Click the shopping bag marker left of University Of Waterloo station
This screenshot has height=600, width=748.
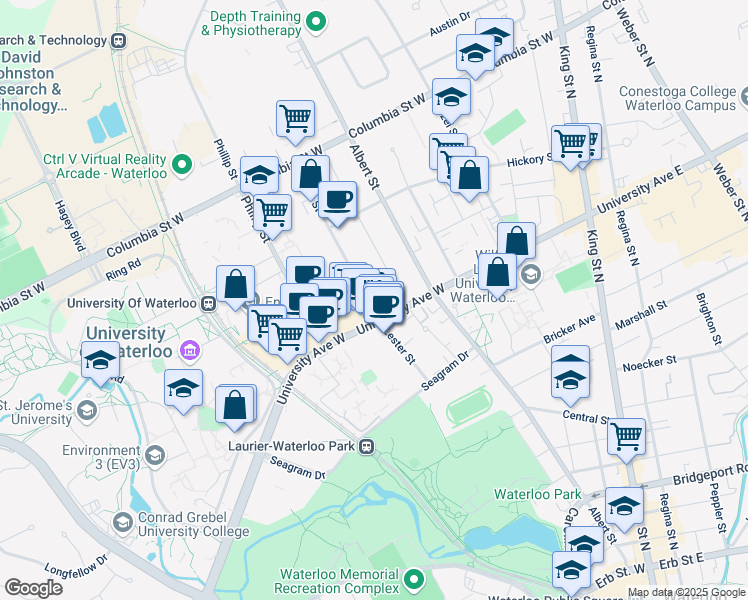click(235, 287)
